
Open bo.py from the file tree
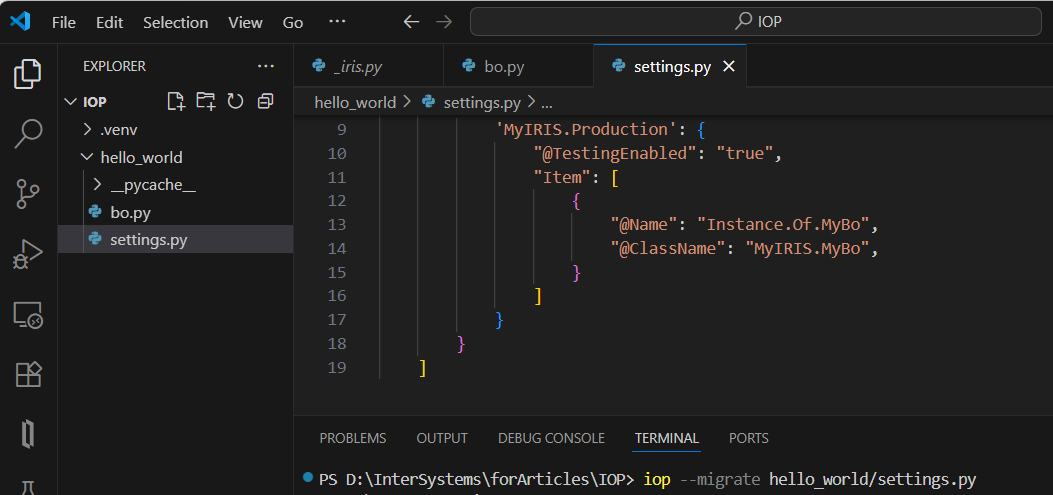130,212
